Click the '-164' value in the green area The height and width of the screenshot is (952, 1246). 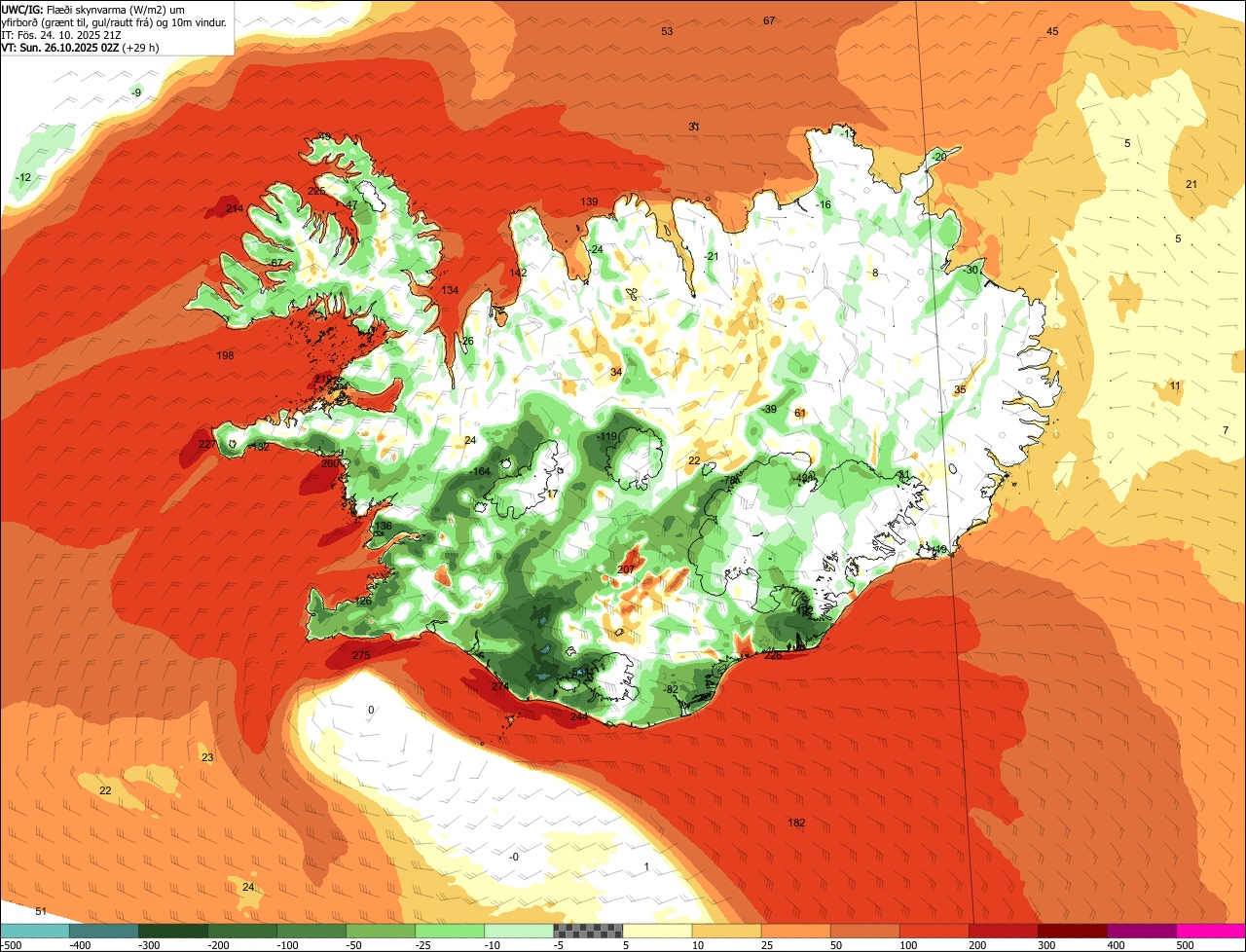(480, 471)
